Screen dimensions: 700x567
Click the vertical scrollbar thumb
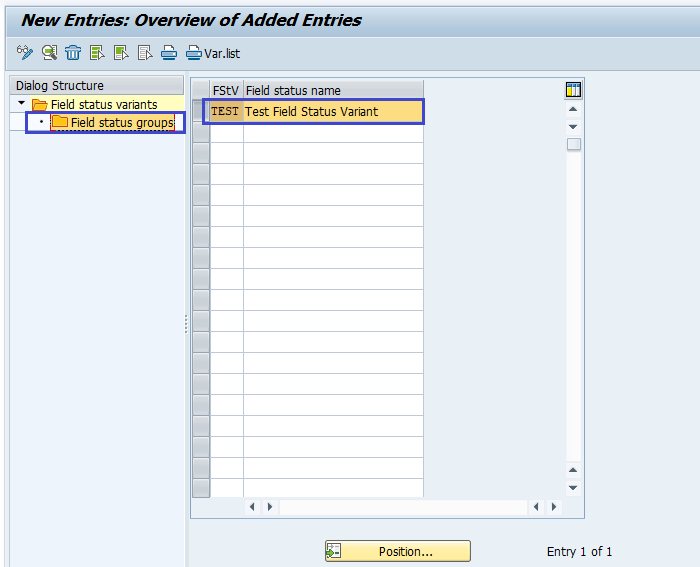pos(574,144)
